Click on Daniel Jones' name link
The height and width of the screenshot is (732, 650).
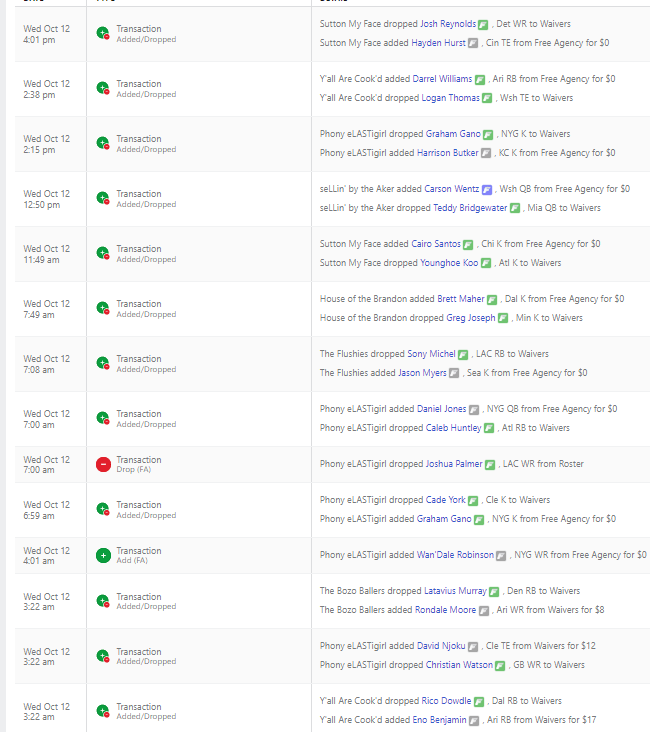point(442,409)
